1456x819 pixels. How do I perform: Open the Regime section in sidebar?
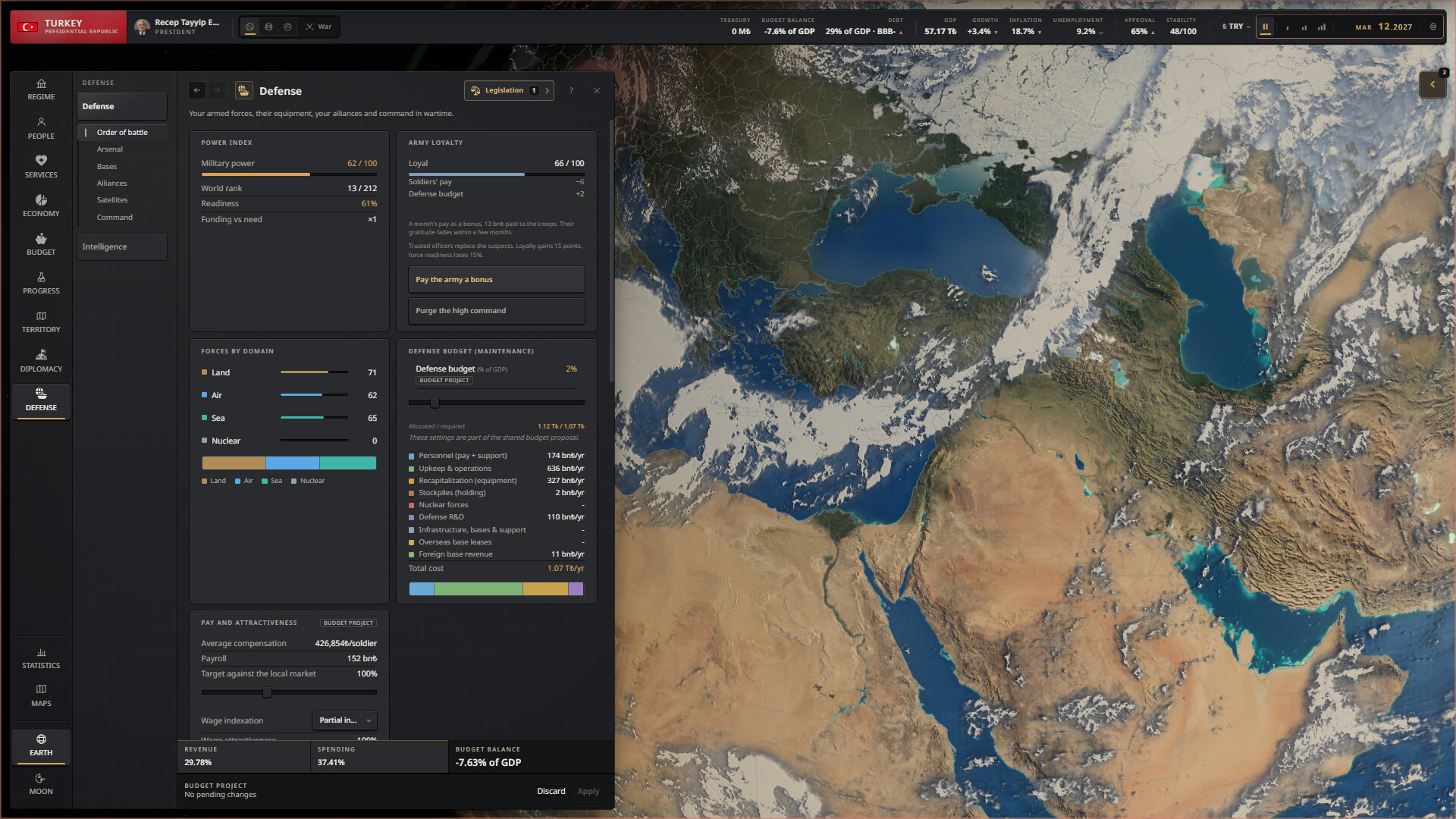pyautogui.click(x=41, y=89)
